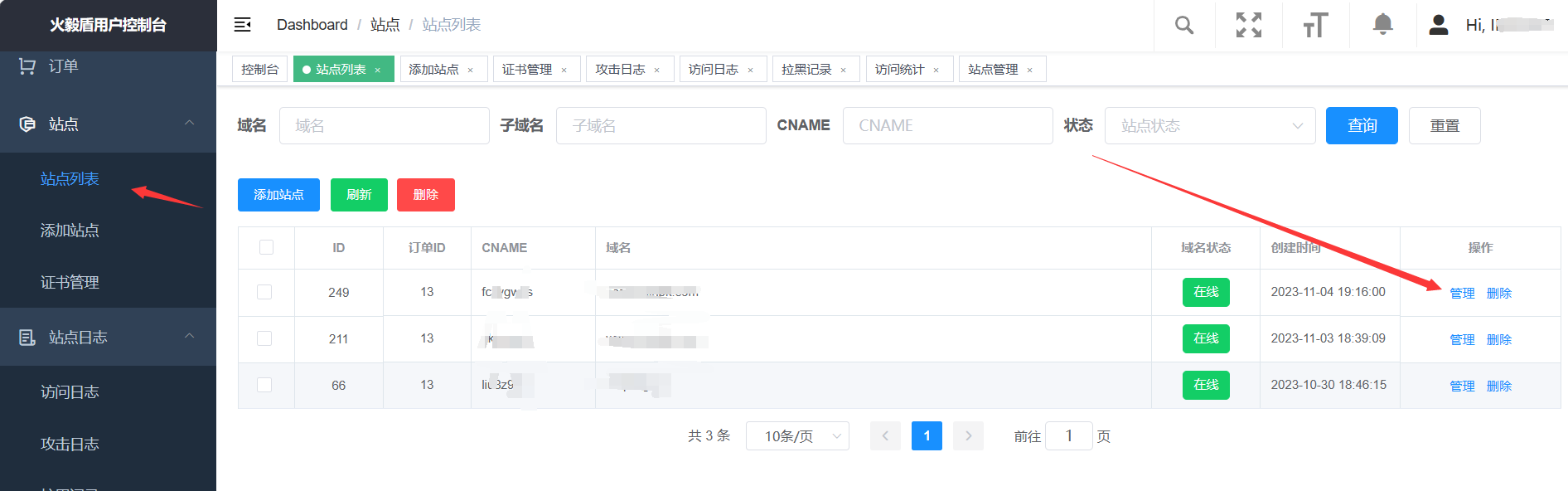Screen dimensions: 1568x491
Task: Click 在线 status badge for ID 66
Action: coord(1206,385)
